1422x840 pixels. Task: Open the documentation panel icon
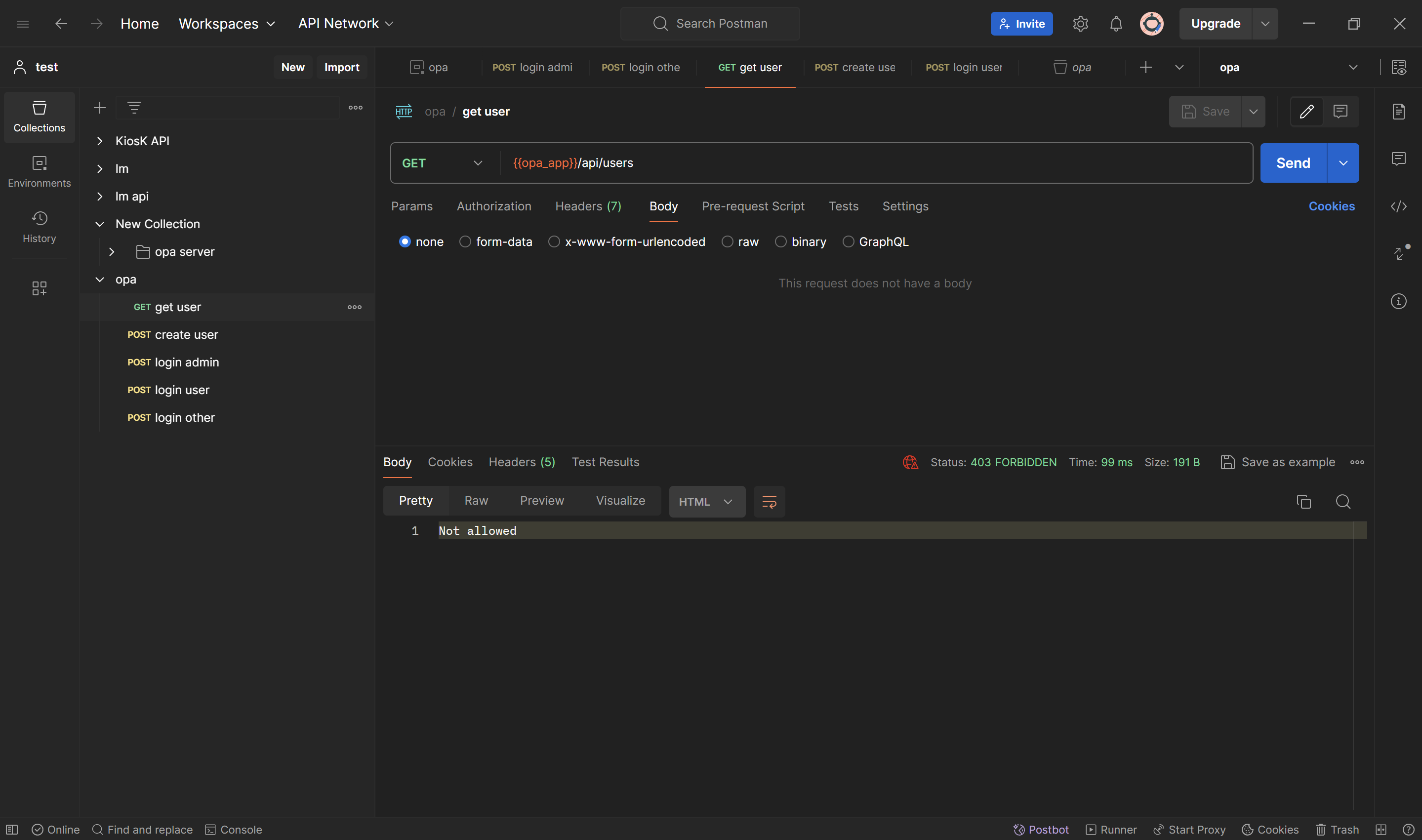pos(1398,112)
